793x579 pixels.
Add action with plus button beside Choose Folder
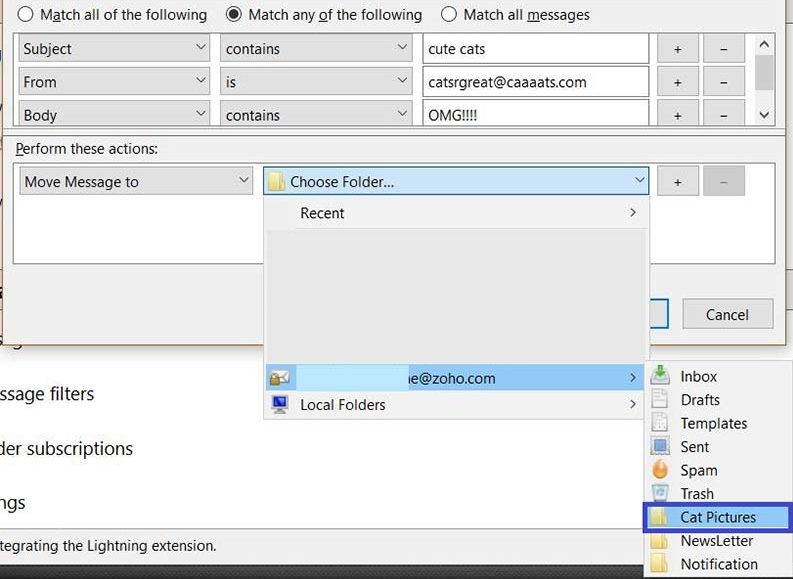tap(677, 182)
